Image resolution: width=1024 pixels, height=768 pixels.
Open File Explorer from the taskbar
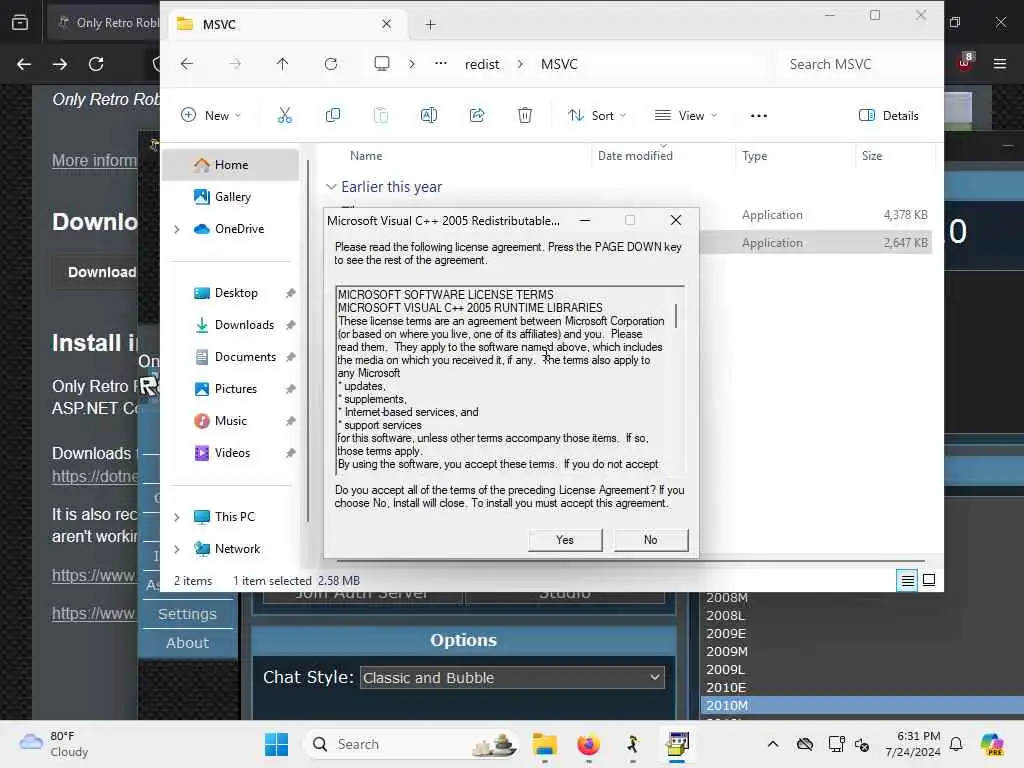[544, 744]
